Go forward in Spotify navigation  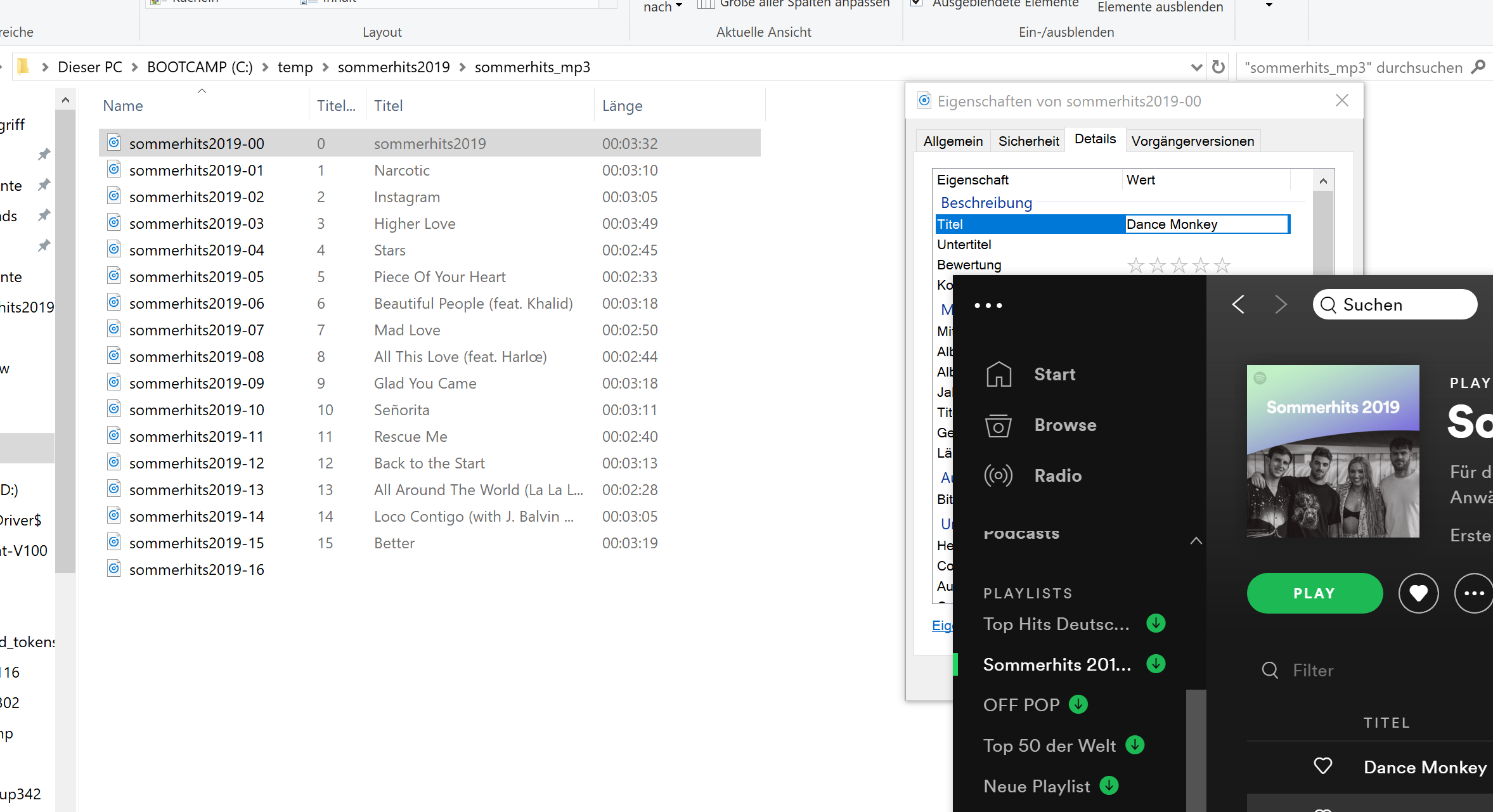1281,304
